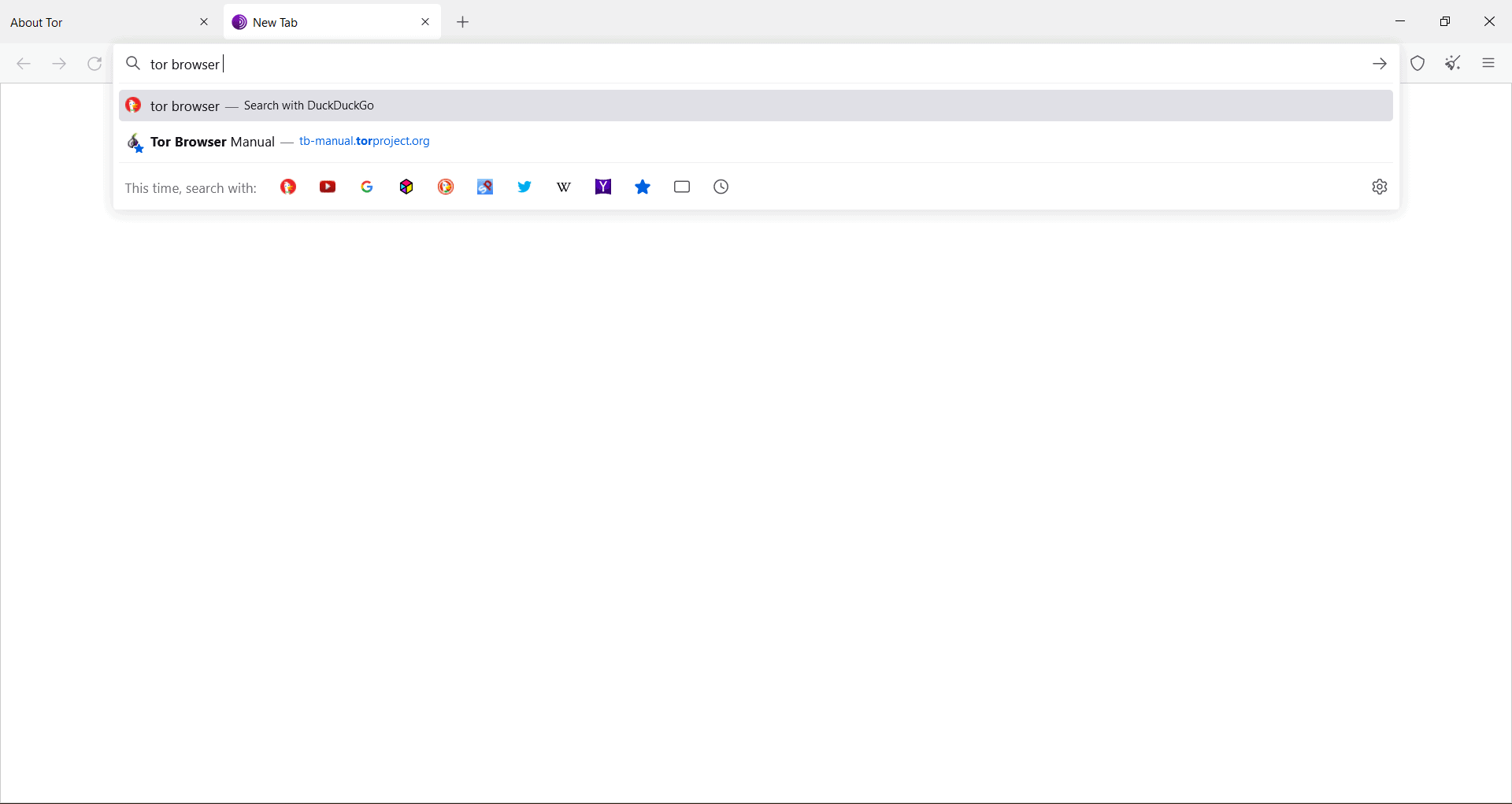Click the New Identity sparkle broom icon

[x=1453, y=64]
